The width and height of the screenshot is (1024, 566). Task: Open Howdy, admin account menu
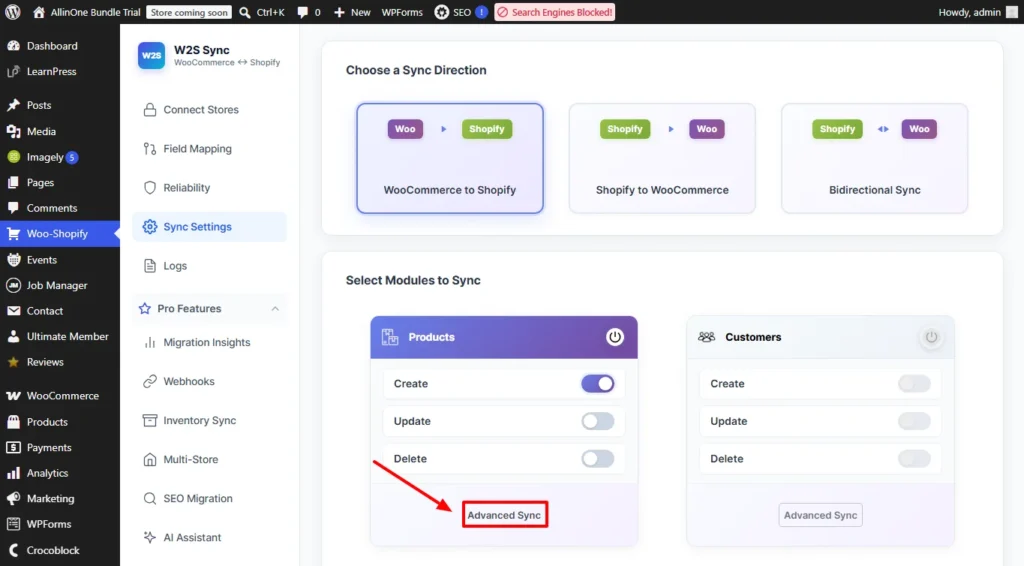[x=977, y=12]
